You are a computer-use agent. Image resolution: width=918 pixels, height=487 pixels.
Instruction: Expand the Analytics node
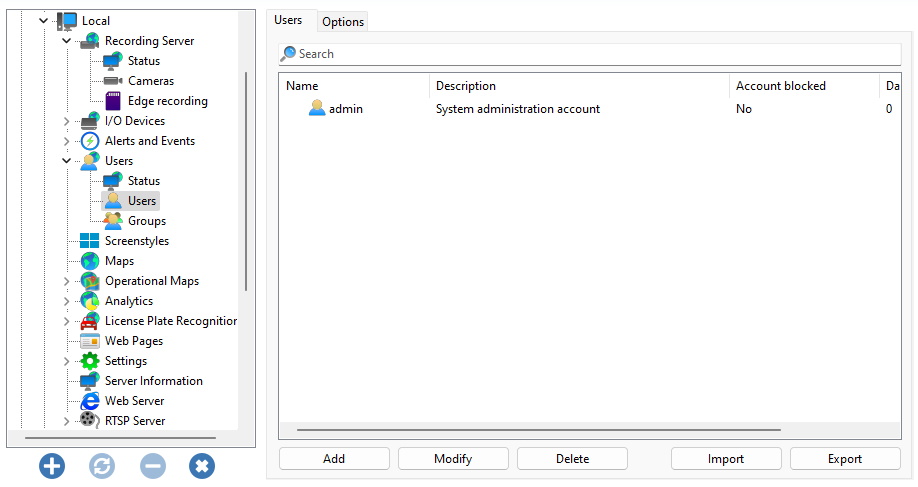tap(66, 301)
